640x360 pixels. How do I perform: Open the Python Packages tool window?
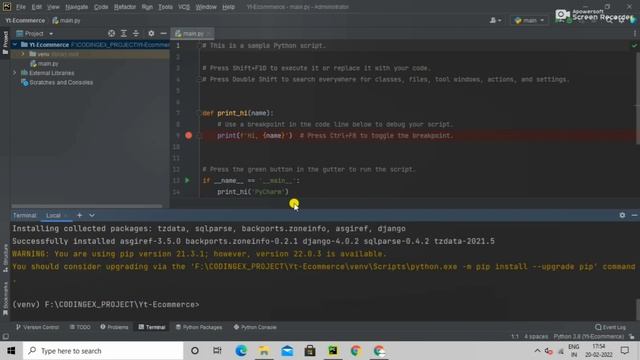tap(199, 327)
